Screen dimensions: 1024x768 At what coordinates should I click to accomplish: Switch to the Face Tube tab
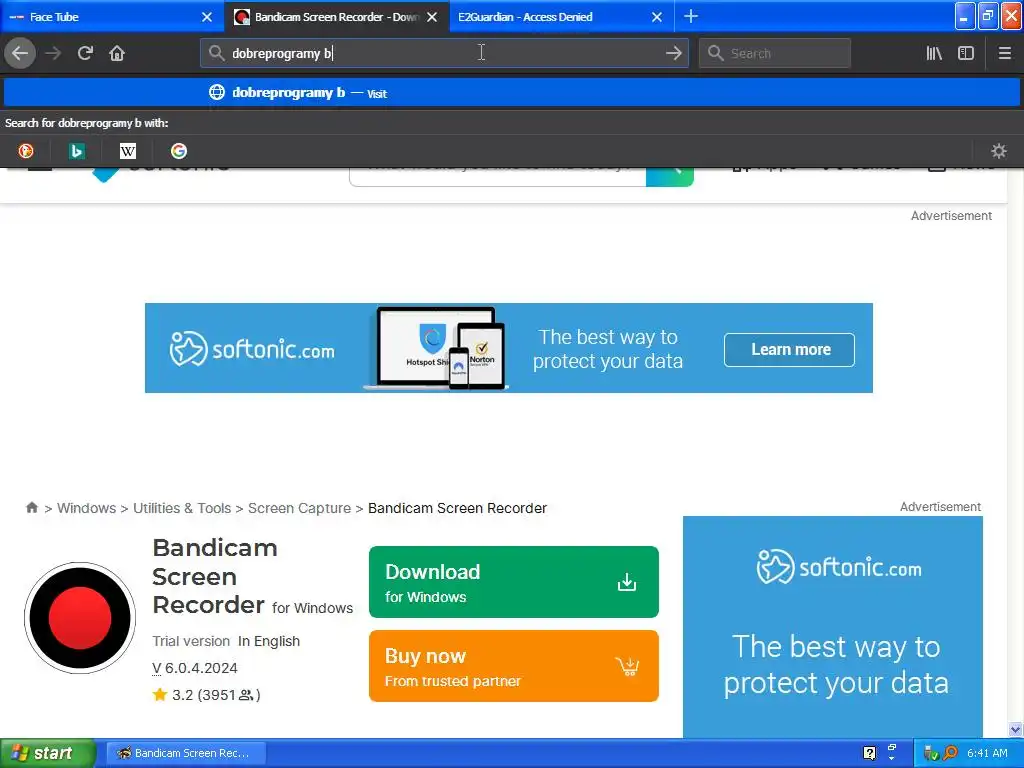111,16
